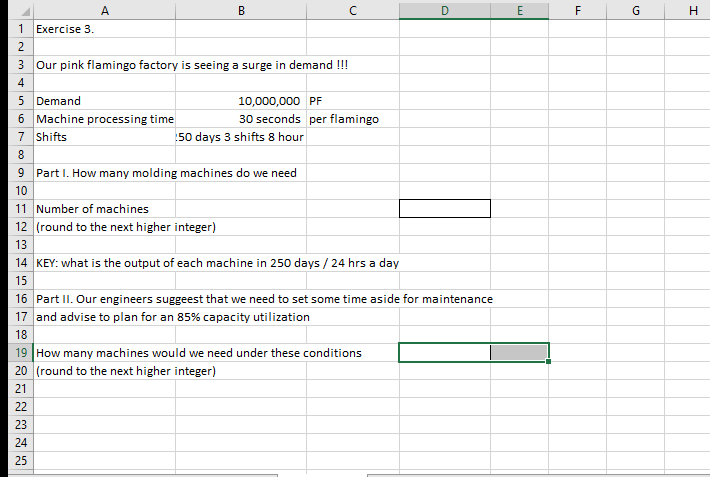Select column G header
This screenshot has width=710, height=477.
pos(635,10)
